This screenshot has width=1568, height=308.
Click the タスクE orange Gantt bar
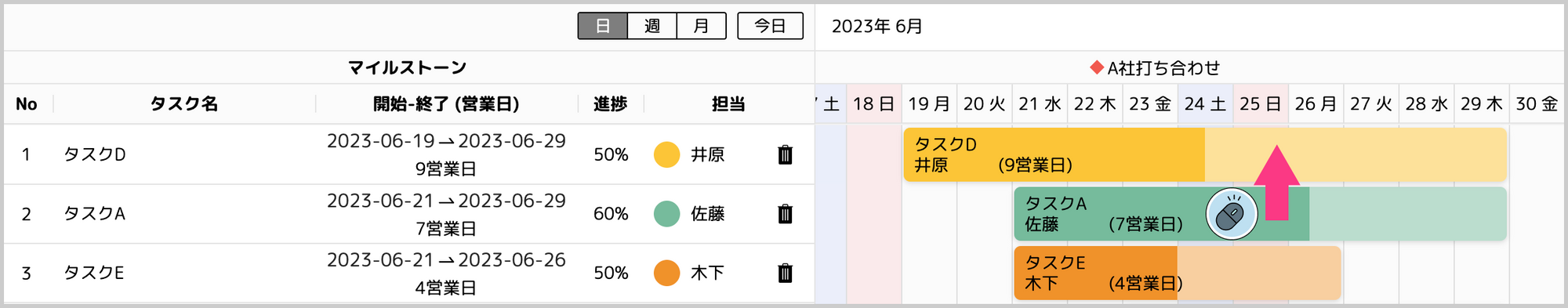coord(1178,273)
